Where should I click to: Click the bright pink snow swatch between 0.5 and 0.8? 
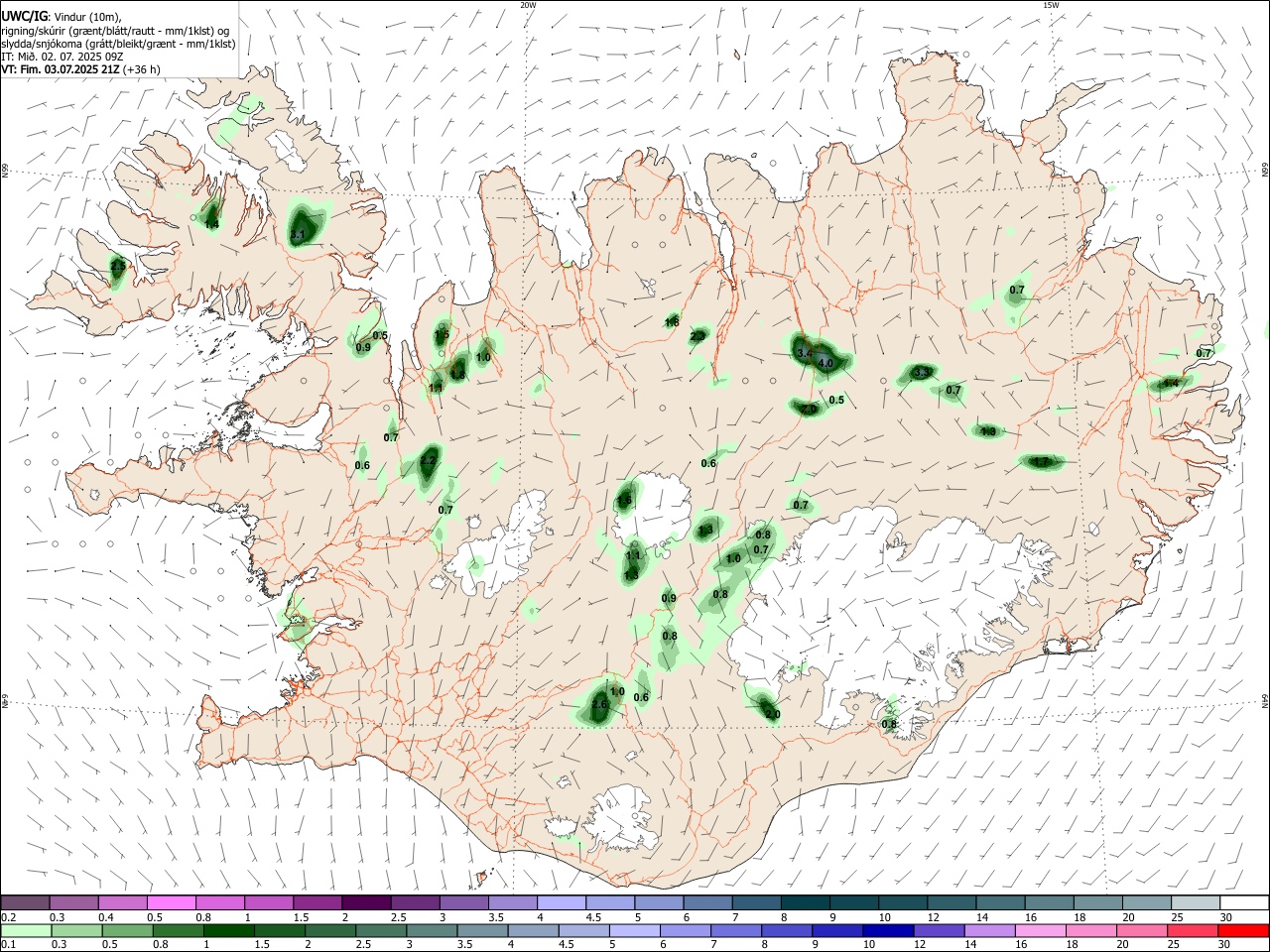171,903
